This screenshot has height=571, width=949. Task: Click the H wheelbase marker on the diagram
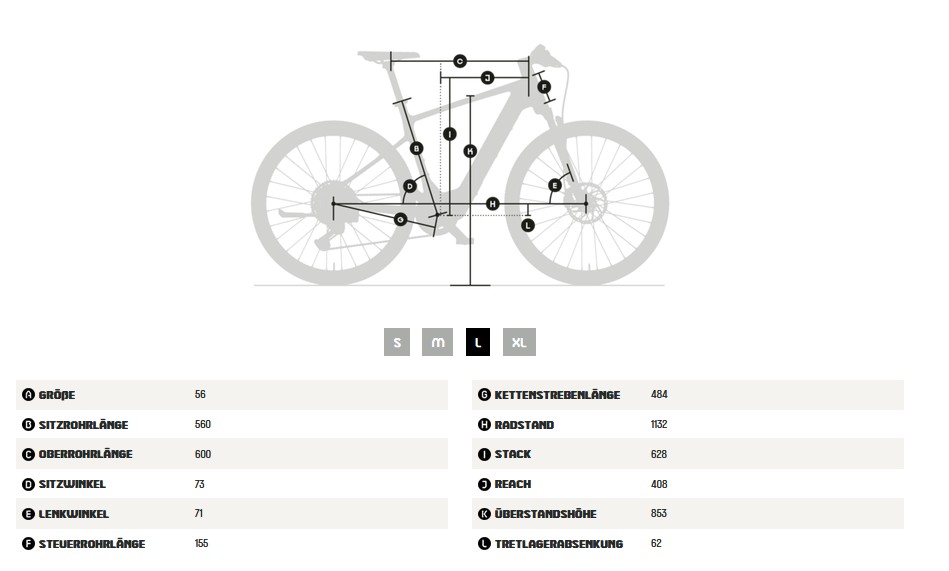[493, 204]
